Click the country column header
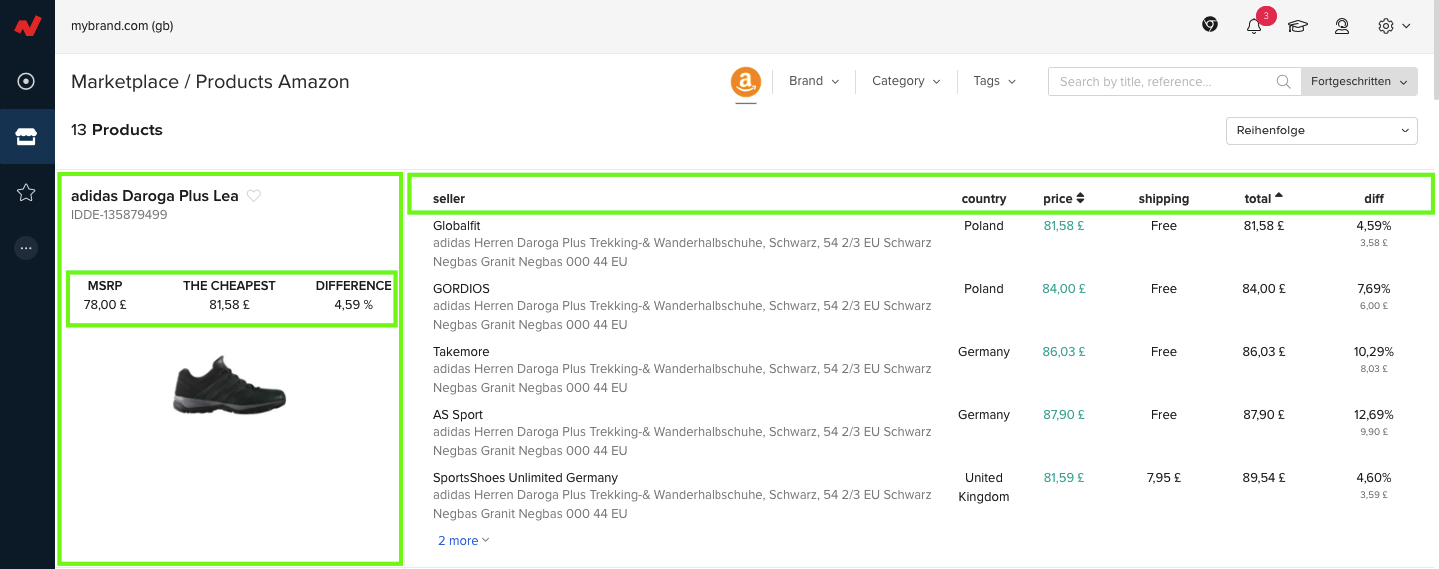Screen dimensions: 1439x569 [x=983, y=199]
